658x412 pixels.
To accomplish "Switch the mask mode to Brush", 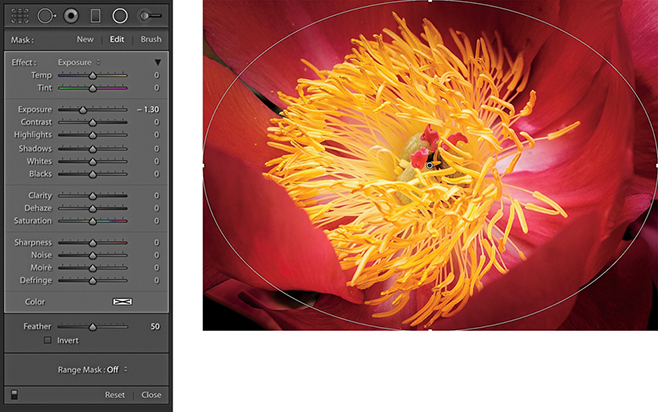I will click(x=150, y=39).
